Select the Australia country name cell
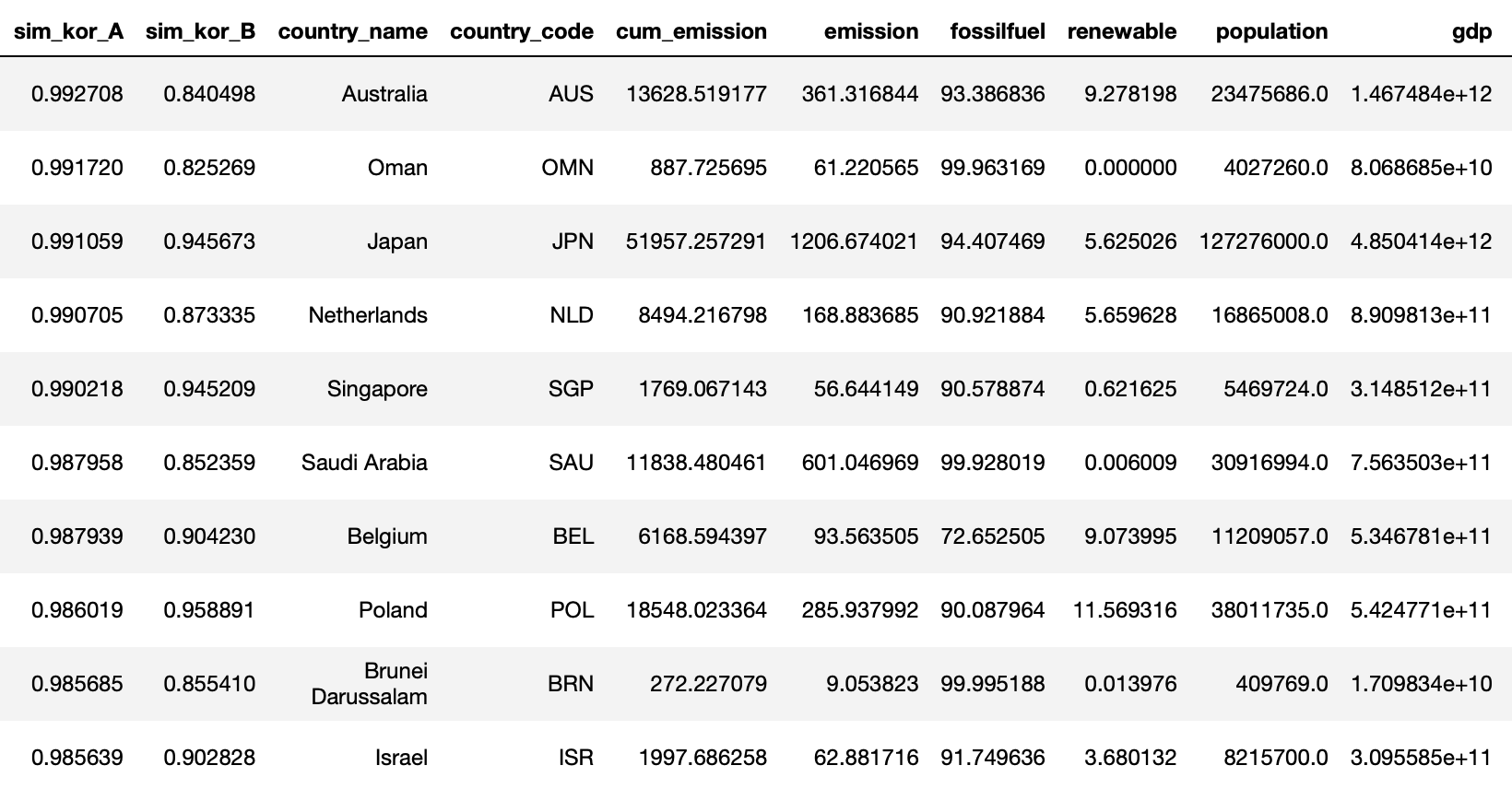This screenshot has height=789, width=1512. point(384,94)
